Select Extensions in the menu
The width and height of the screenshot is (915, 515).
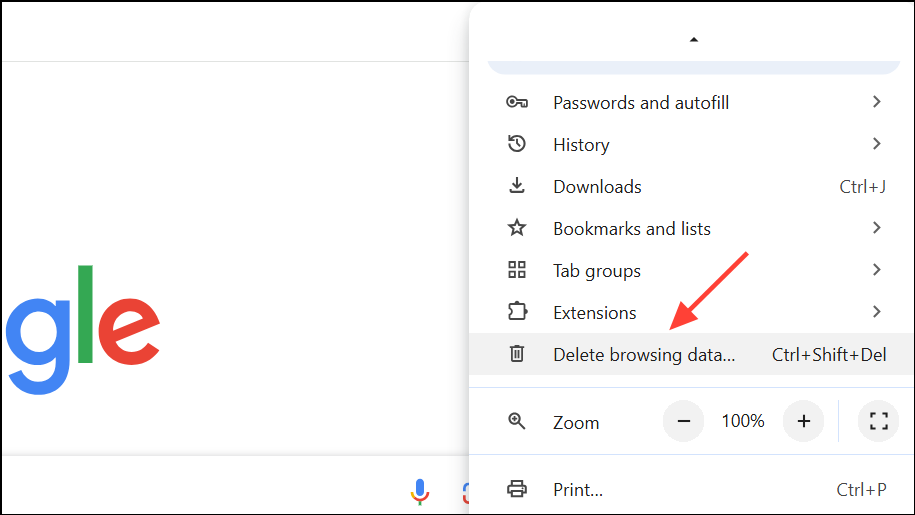click(x=692, y=312)
